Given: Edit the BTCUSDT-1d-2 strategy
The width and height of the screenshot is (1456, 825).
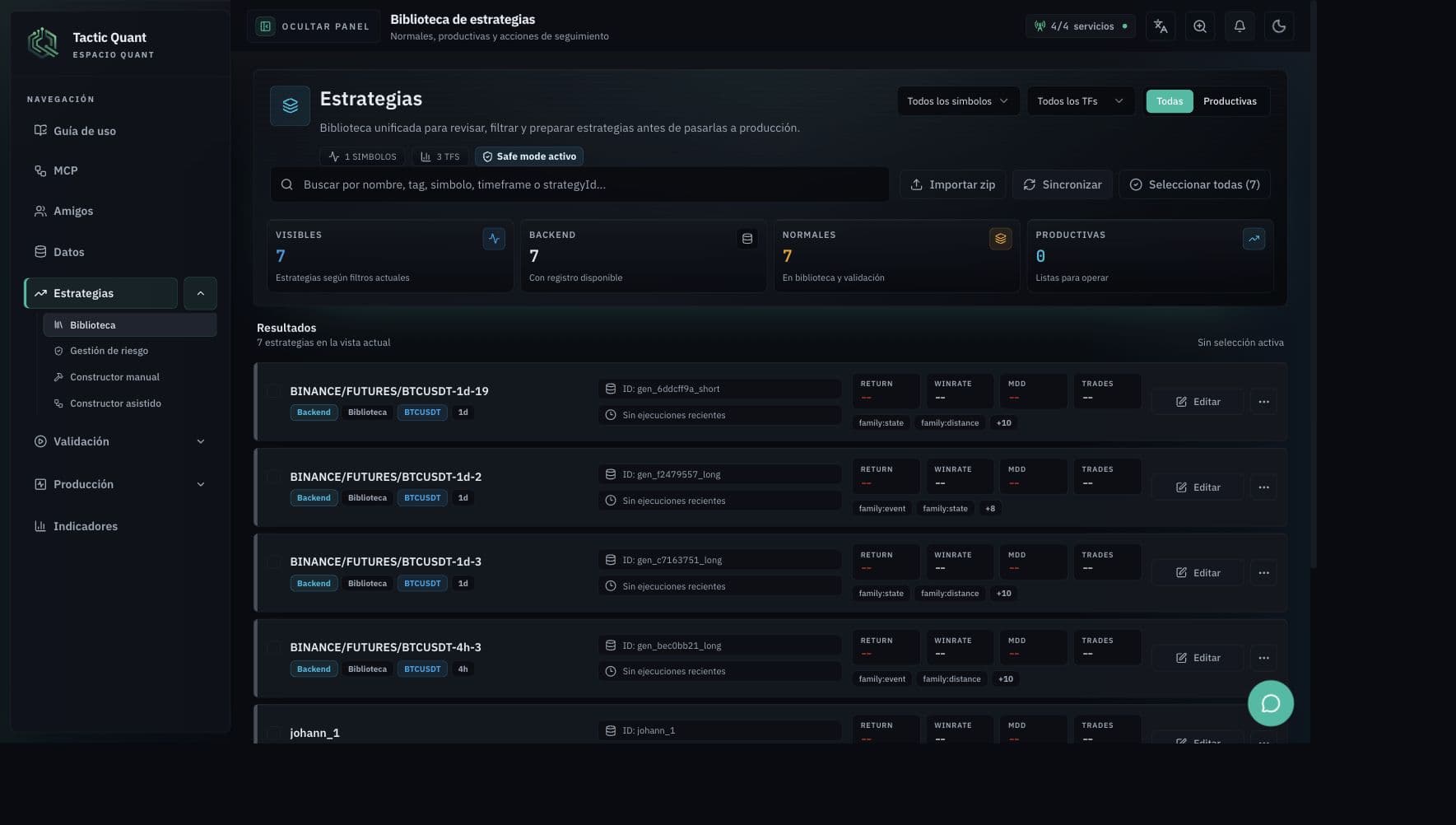Looking at the screenshot, I should pyautogui.click(x=1198, y=487).
